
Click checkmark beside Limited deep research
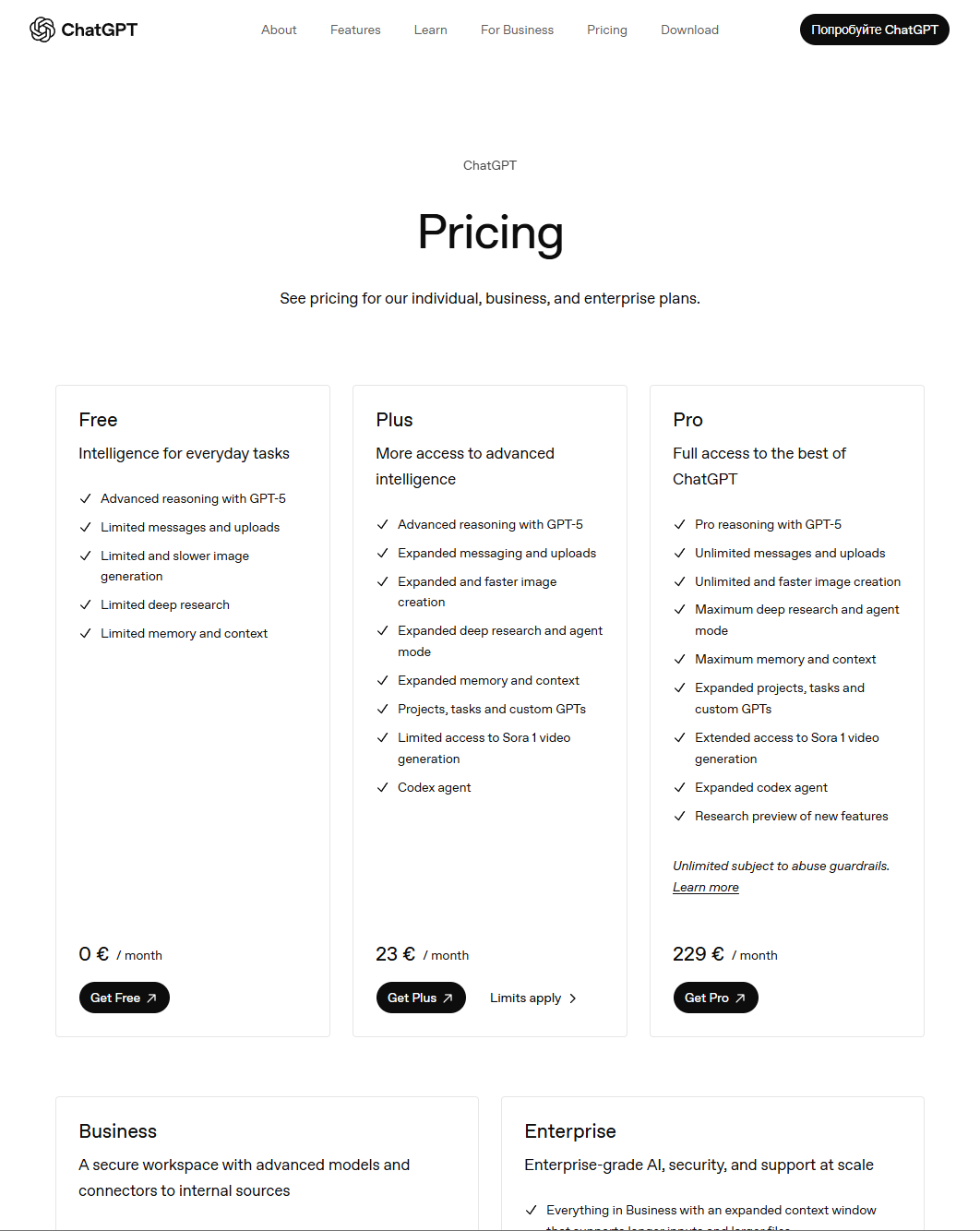(86, 604)
